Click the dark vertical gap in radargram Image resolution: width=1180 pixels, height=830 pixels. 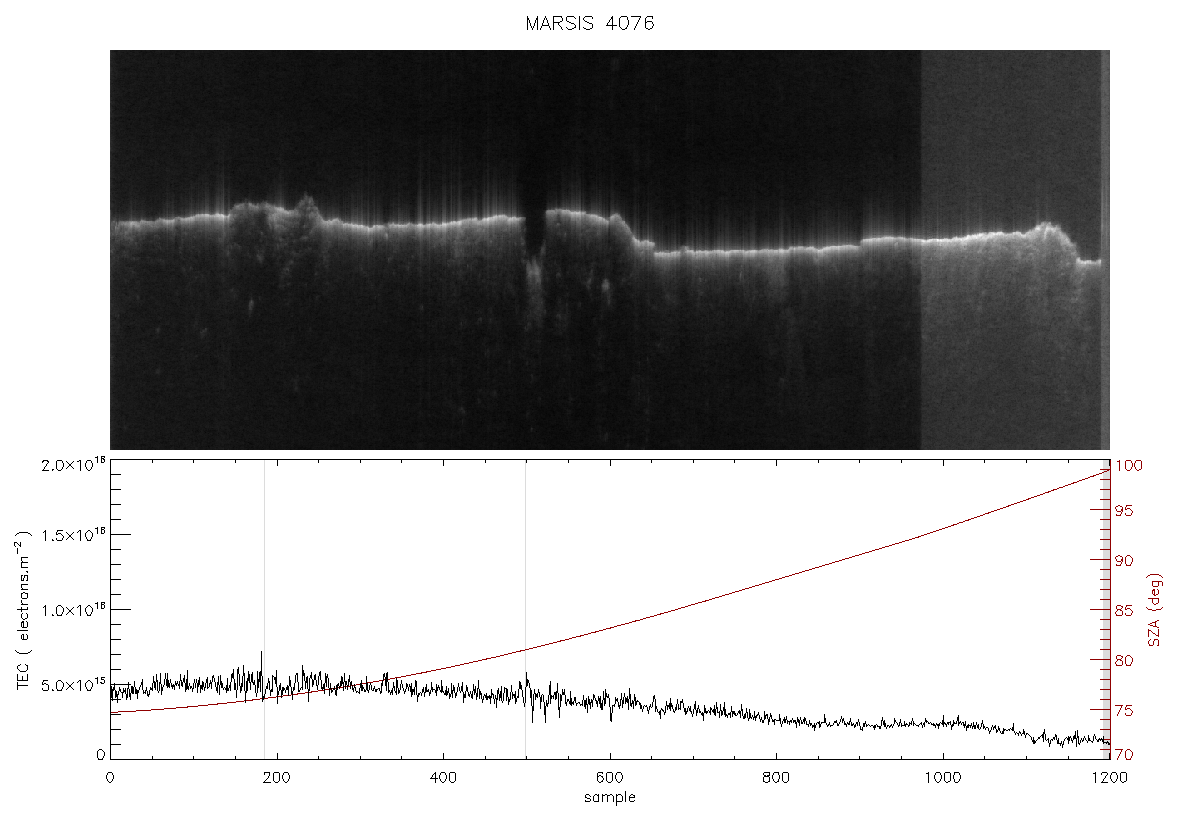click(534, 226)
